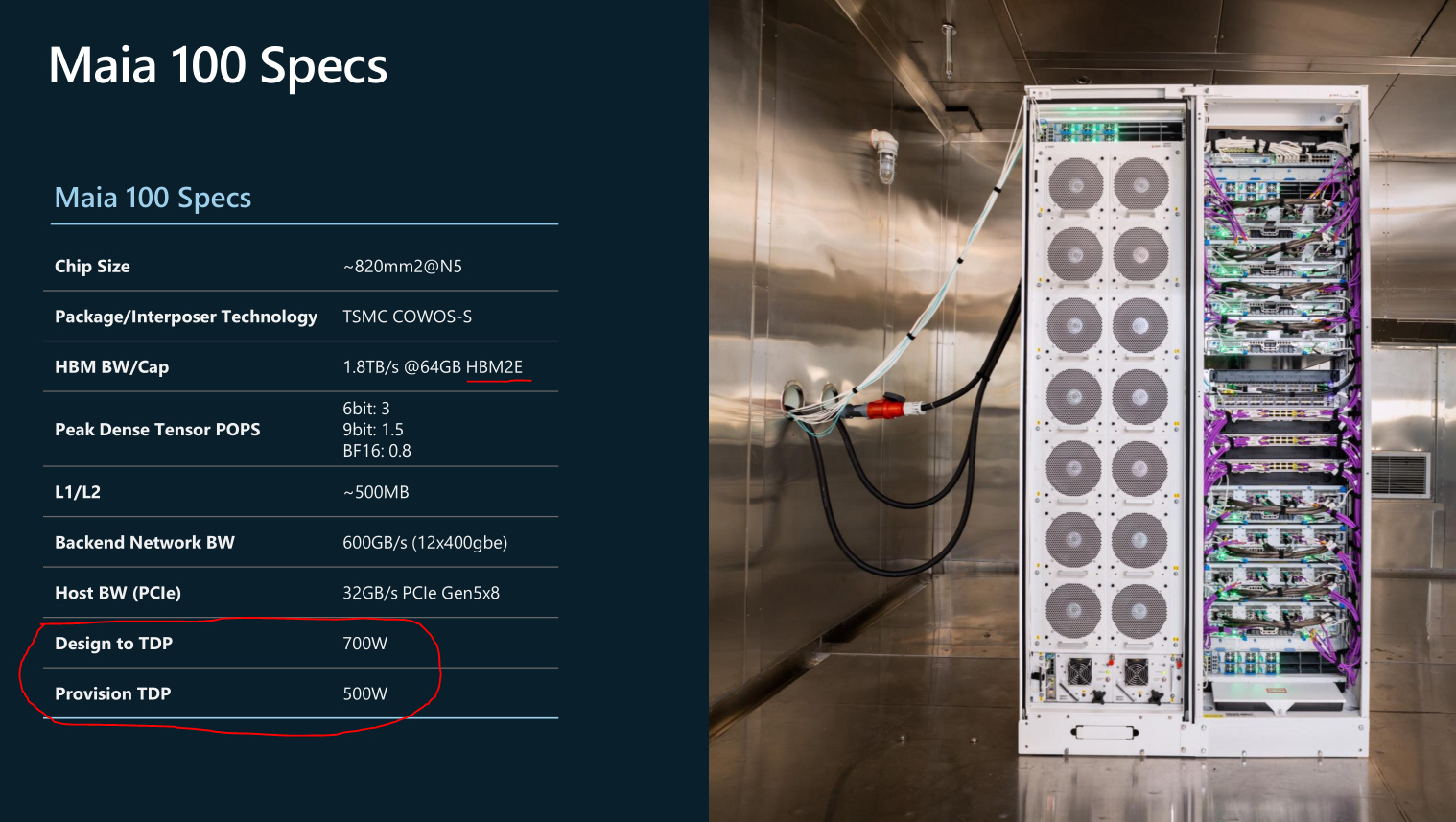
Task: Click the light-blue 'Maia 100 Specs' table heading
Action: (x=153, y=198)
